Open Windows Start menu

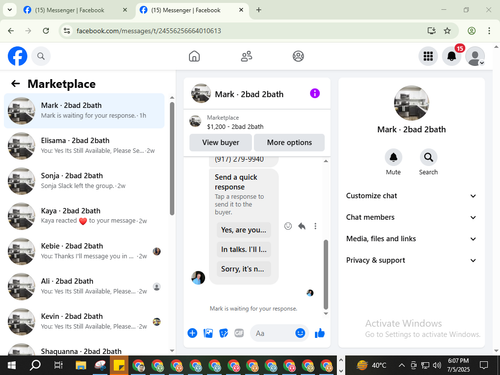[11, 365]
